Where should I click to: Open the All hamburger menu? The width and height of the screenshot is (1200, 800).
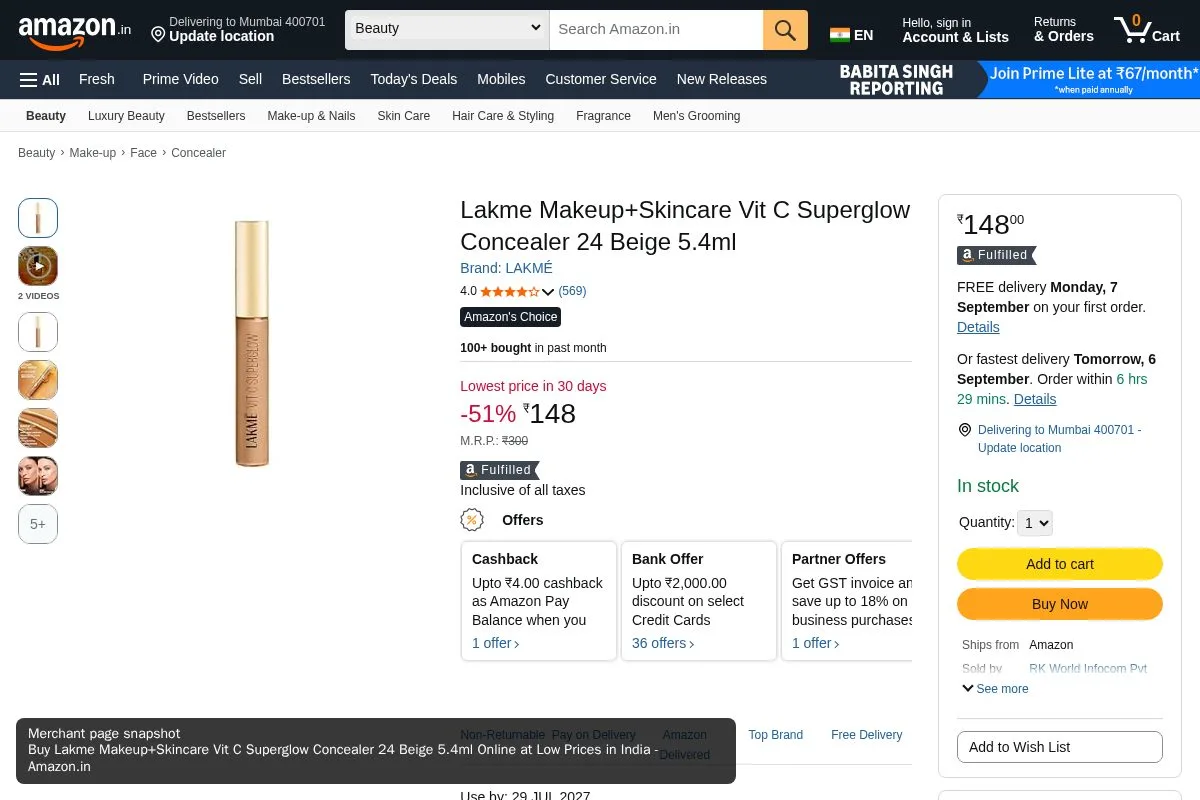tap(40, 79)
